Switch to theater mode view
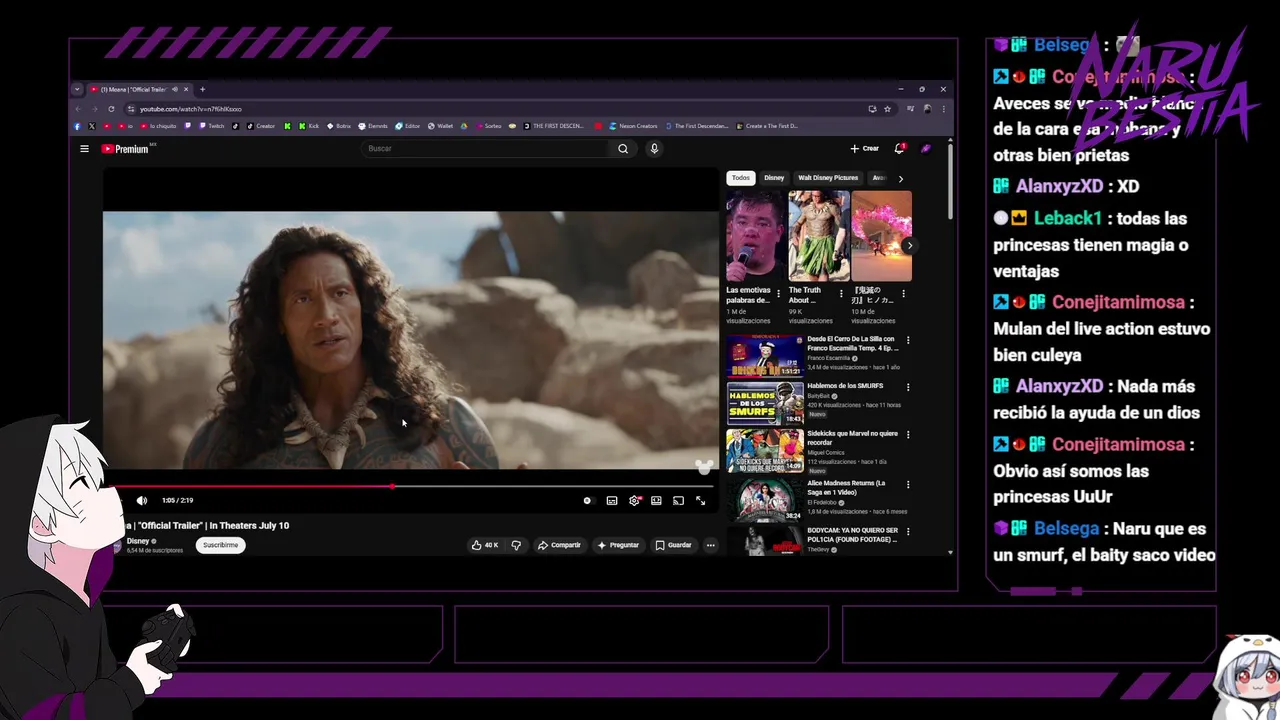This screenshot has height=720, width=1280. pos(656,500)
